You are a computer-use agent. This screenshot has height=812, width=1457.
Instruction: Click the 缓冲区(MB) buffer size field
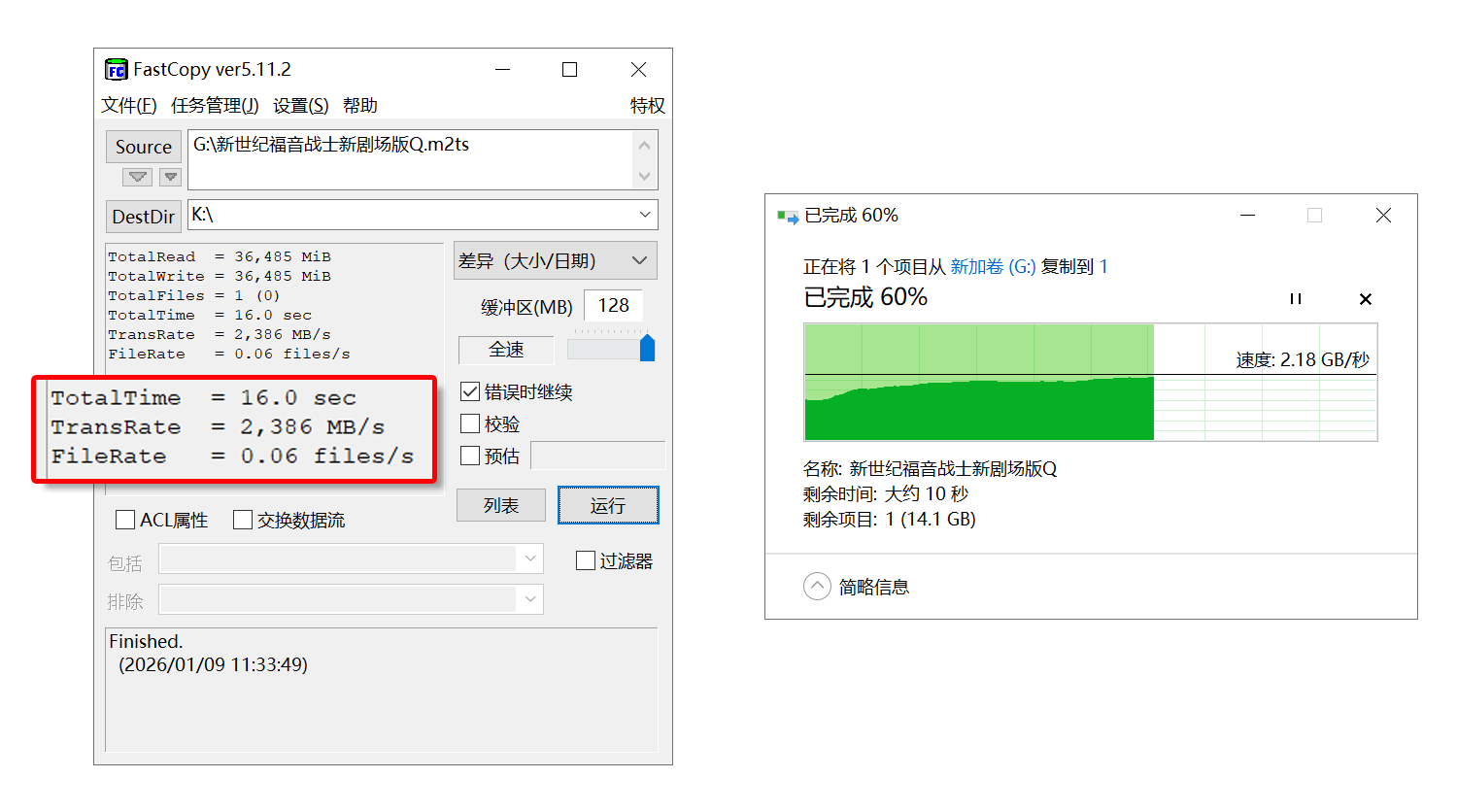click(614, 306)
